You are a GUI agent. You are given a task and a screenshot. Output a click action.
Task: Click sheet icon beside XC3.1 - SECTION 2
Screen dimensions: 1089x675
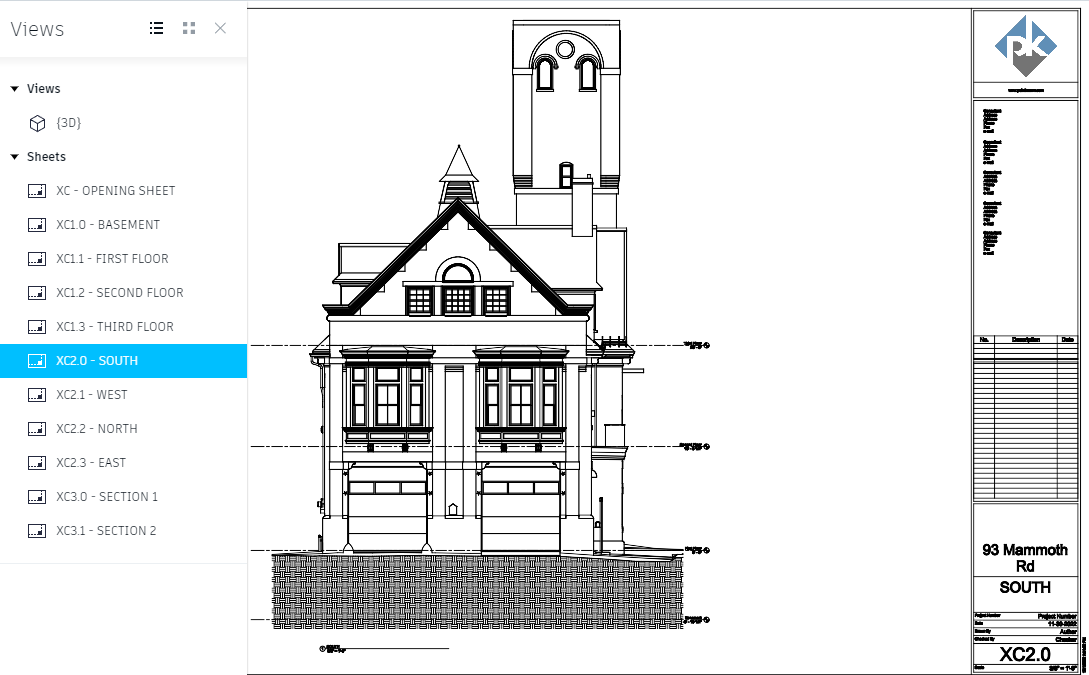37,531
